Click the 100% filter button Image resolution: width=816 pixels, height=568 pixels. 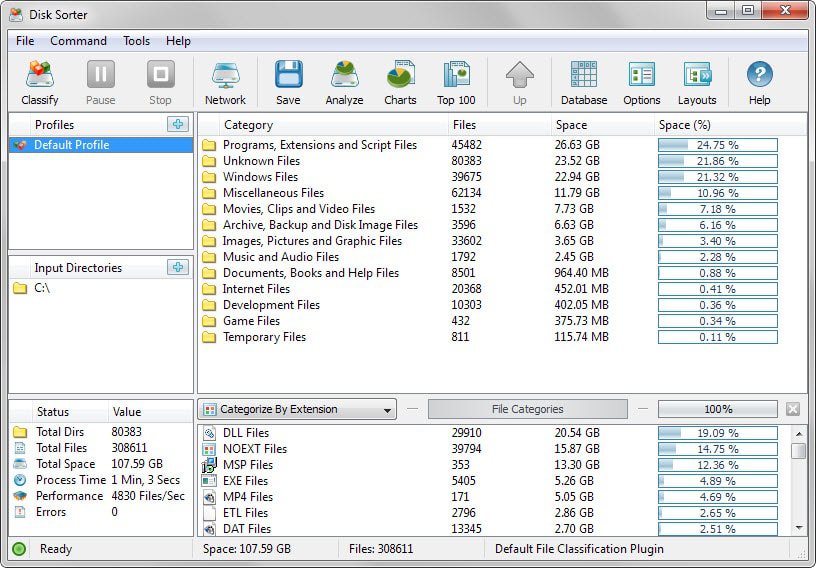[x=718, y=409]
